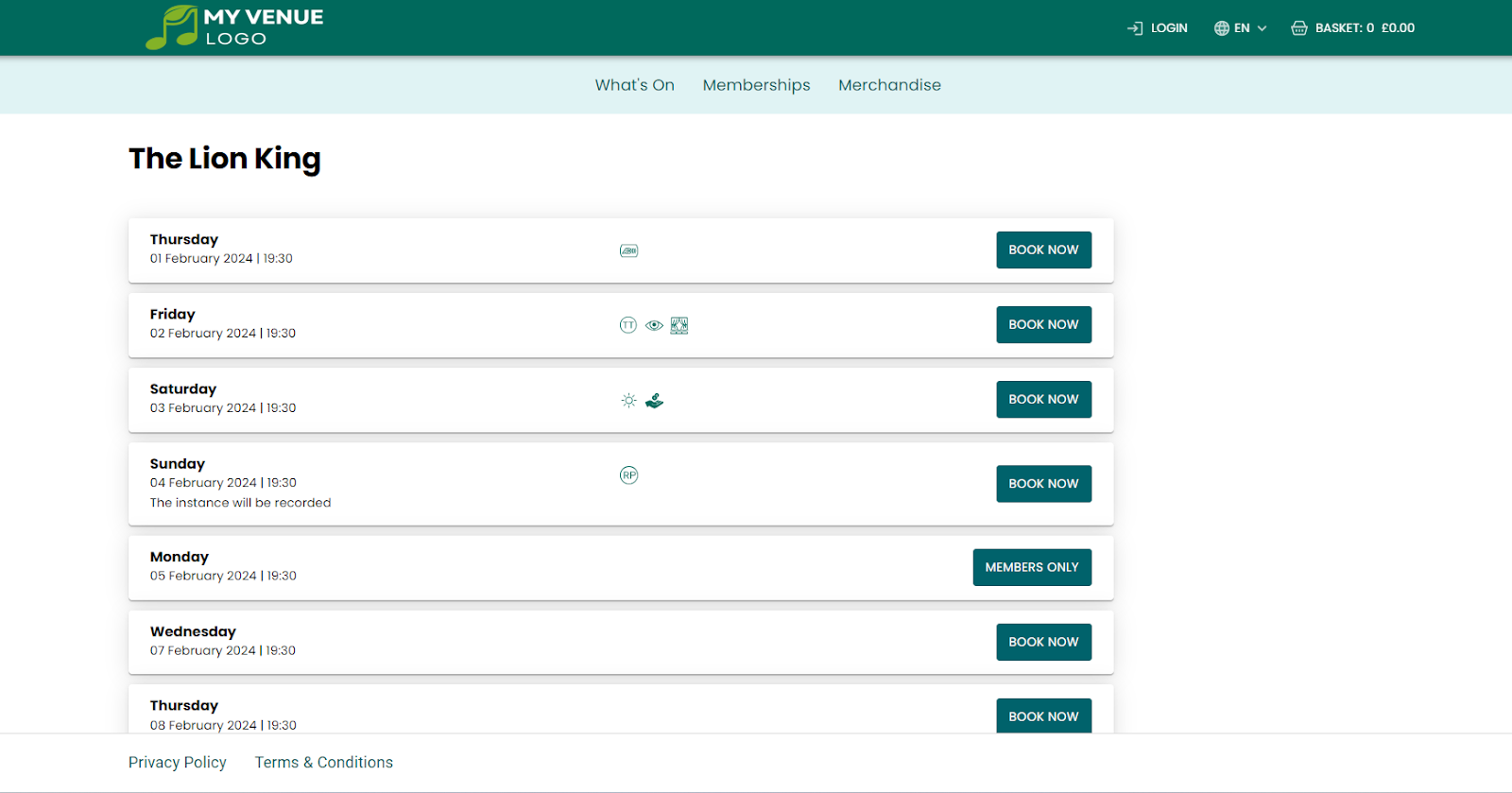1512x793 pixels.
Task: Book Thursday 01 February 2024 performance
Action: coord(1043,250)
